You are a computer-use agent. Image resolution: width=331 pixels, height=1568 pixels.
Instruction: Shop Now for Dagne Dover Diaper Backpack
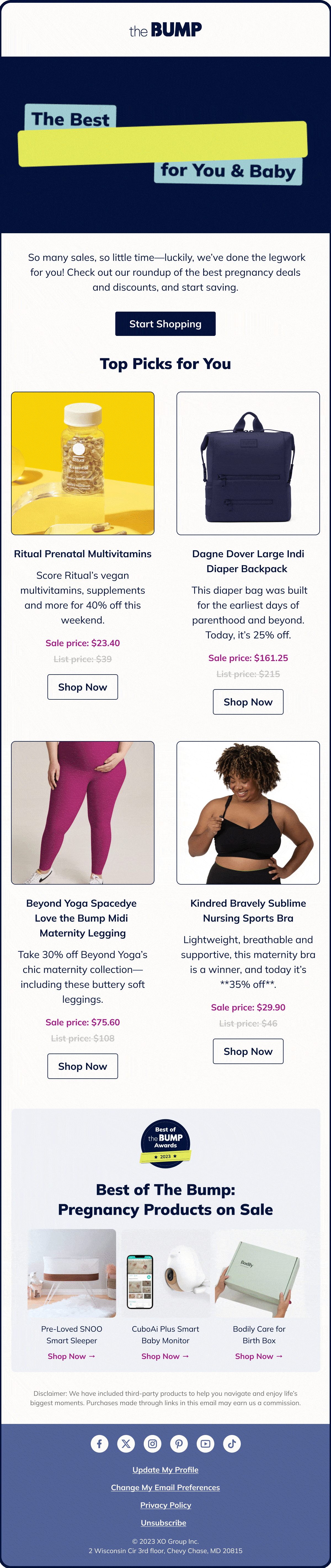coord(248,702)
